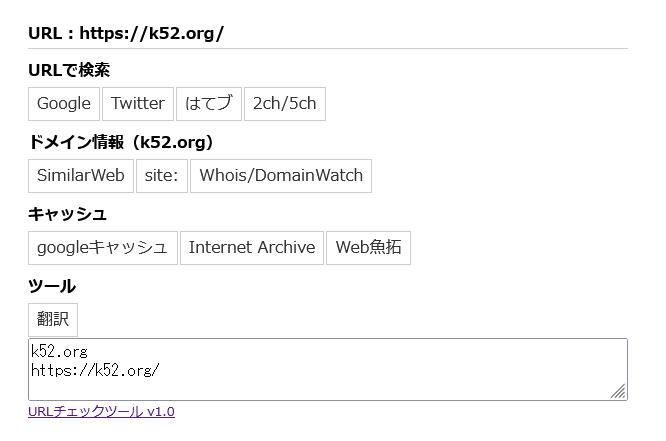The height and width of the screenshot is (441, 666).
Task: Open the Web魚拓 cache button
Action: (x=368, y=248)
